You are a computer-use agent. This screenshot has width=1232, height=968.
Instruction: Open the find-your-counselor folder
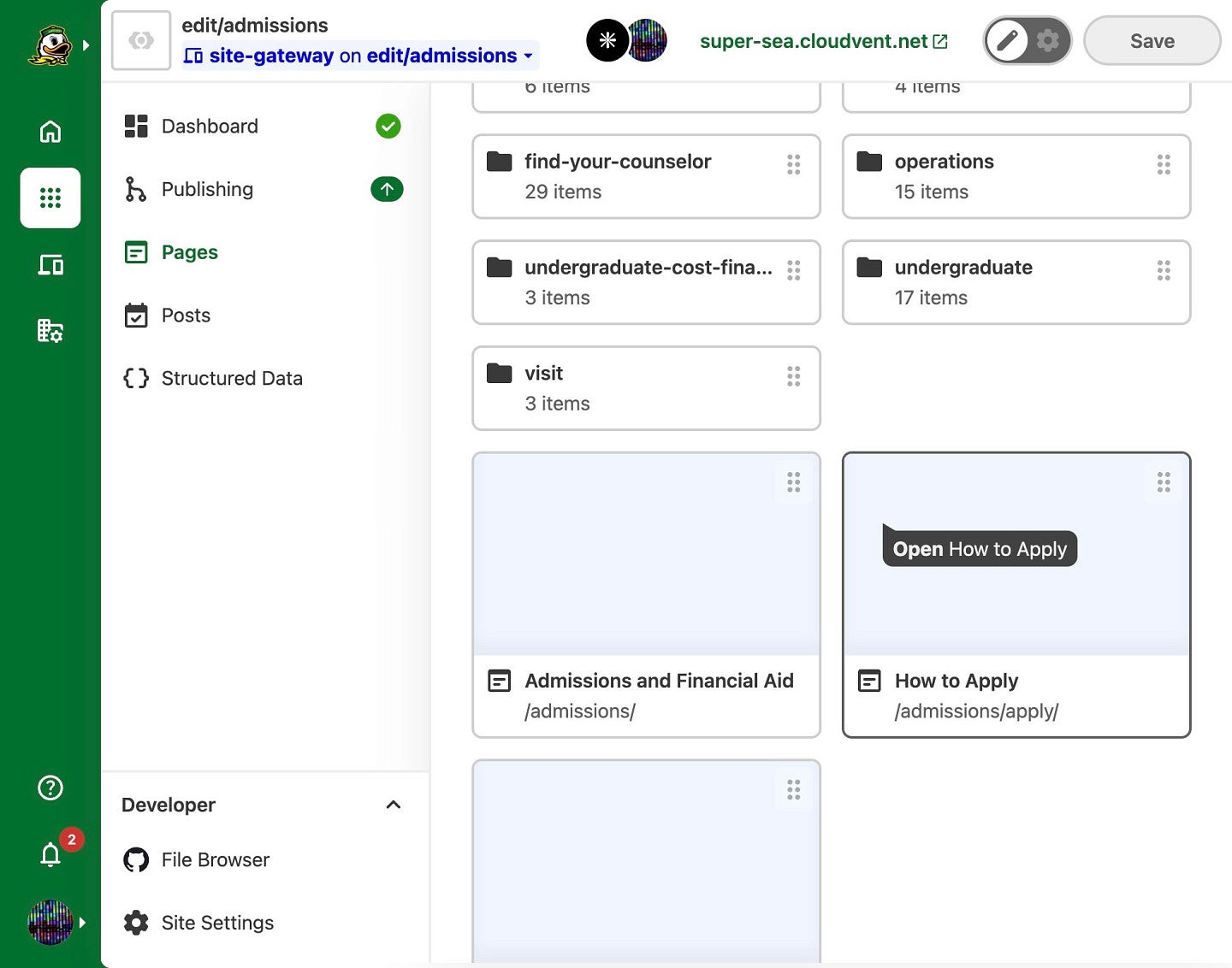point(646,176)
